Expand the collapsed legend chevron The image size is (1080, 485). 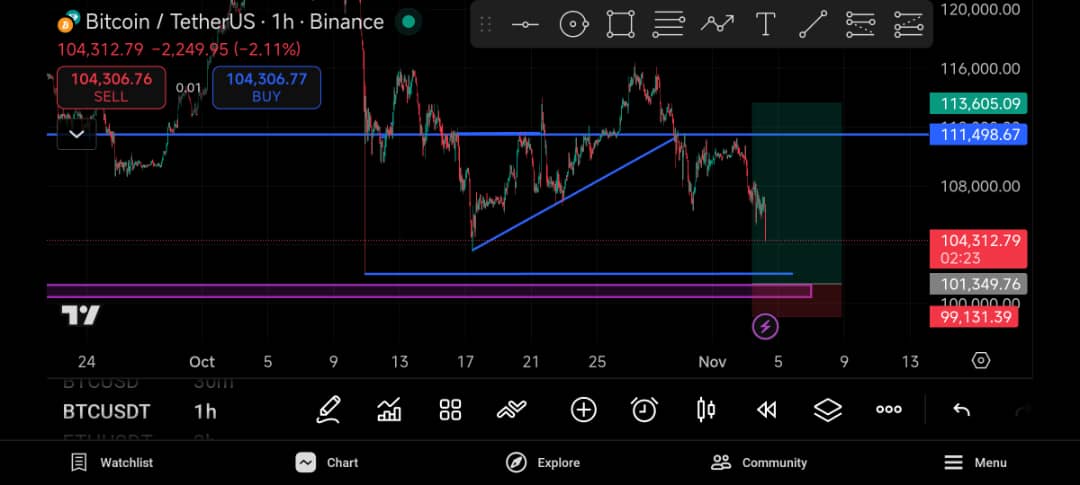point(76,134)
